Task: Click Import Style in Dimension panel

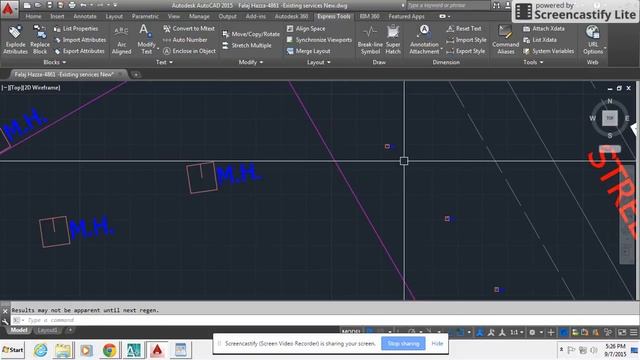Action: [x=466, y=40]
